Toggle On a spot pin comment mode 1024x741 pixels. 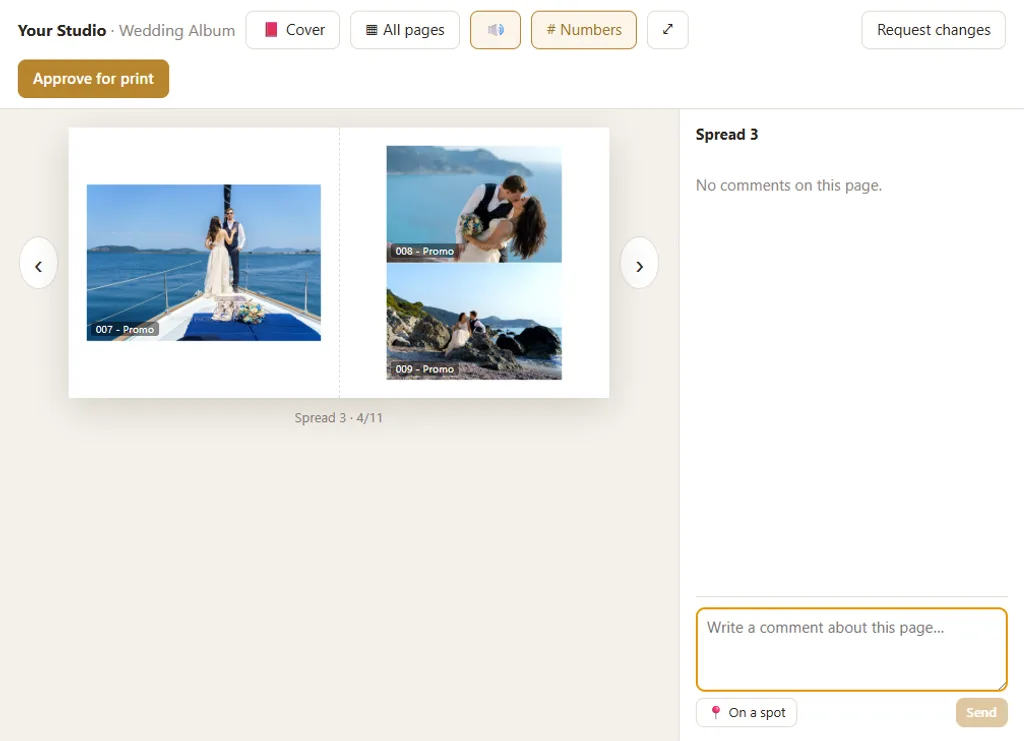tap(746, 712)
